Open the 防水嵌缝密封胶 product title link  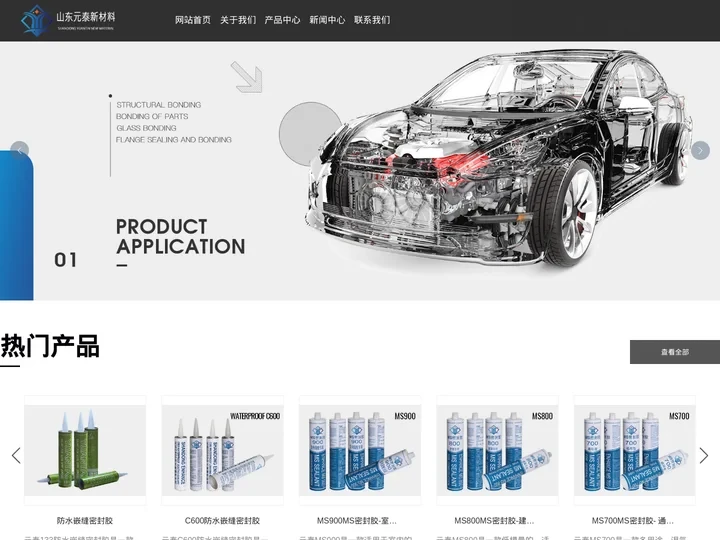point(85,521)
